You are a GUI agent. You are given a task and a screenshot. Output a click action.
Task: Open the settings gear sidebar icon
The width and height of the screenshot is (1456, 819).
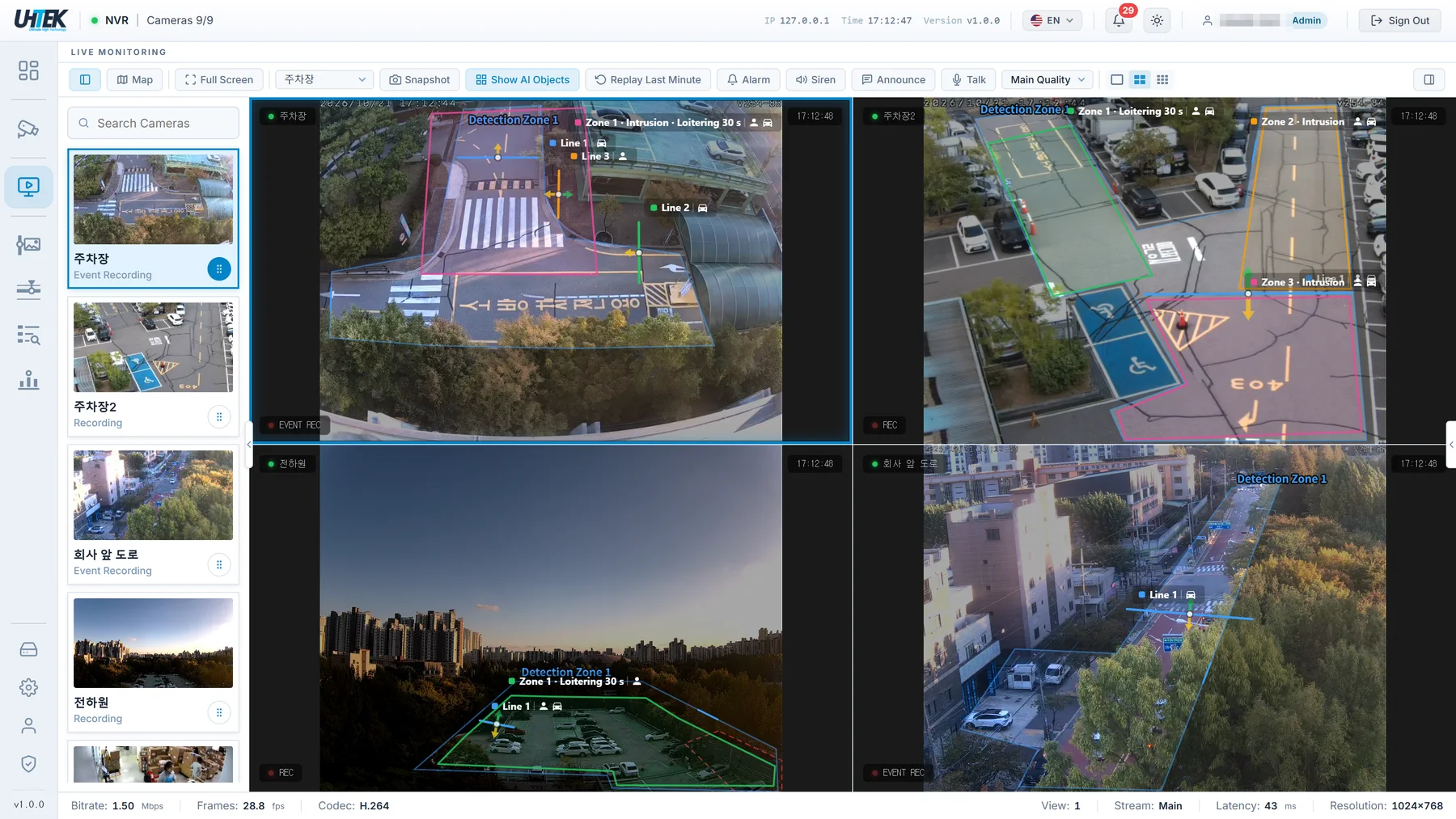point(28,687)
